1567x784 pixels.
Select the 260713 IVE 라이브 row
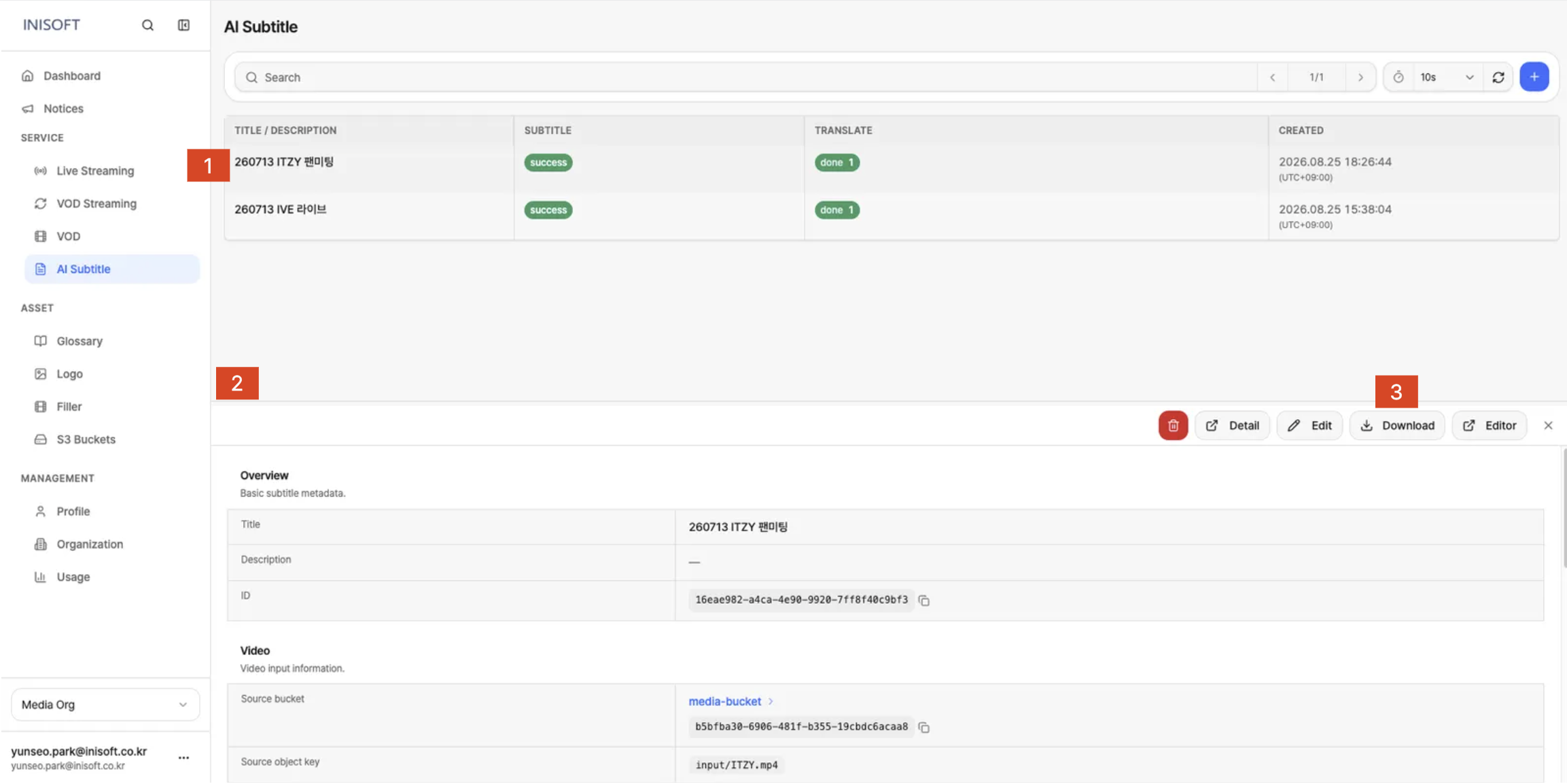[892, 216]
